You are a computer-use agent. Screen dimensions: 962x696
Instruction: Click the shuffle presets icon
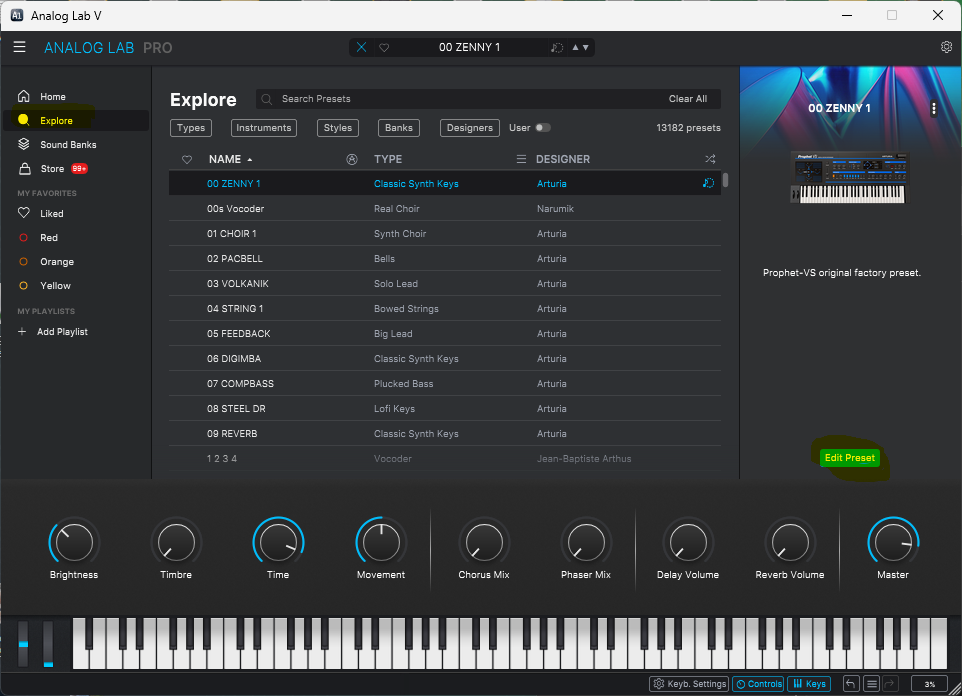tap(710, 159)
